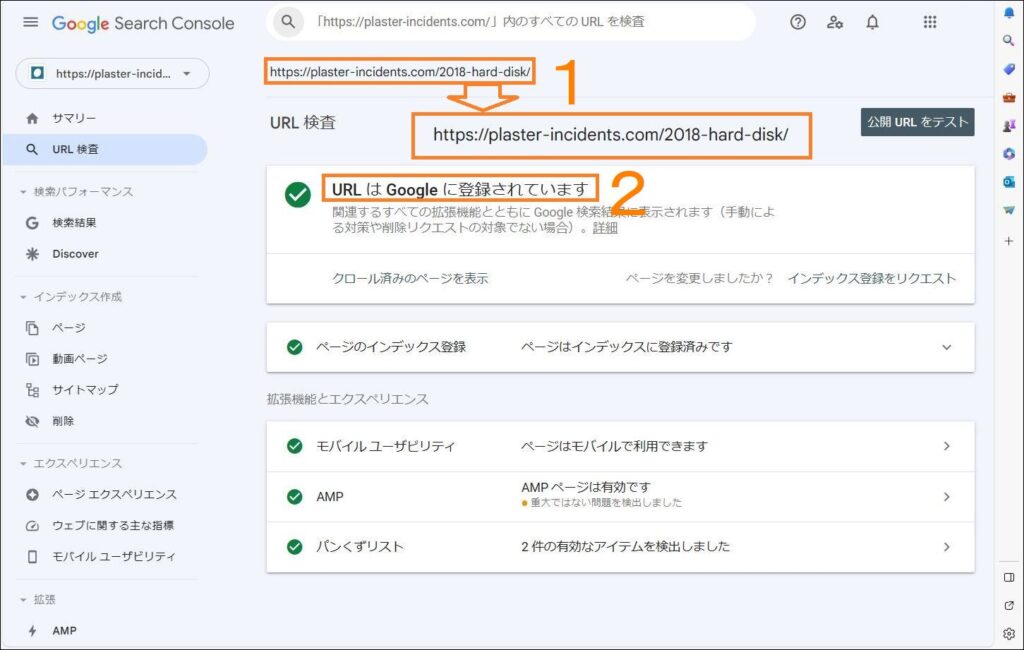Click the pages icon next to ページ
1024x650 pixels.
point(32,328)
